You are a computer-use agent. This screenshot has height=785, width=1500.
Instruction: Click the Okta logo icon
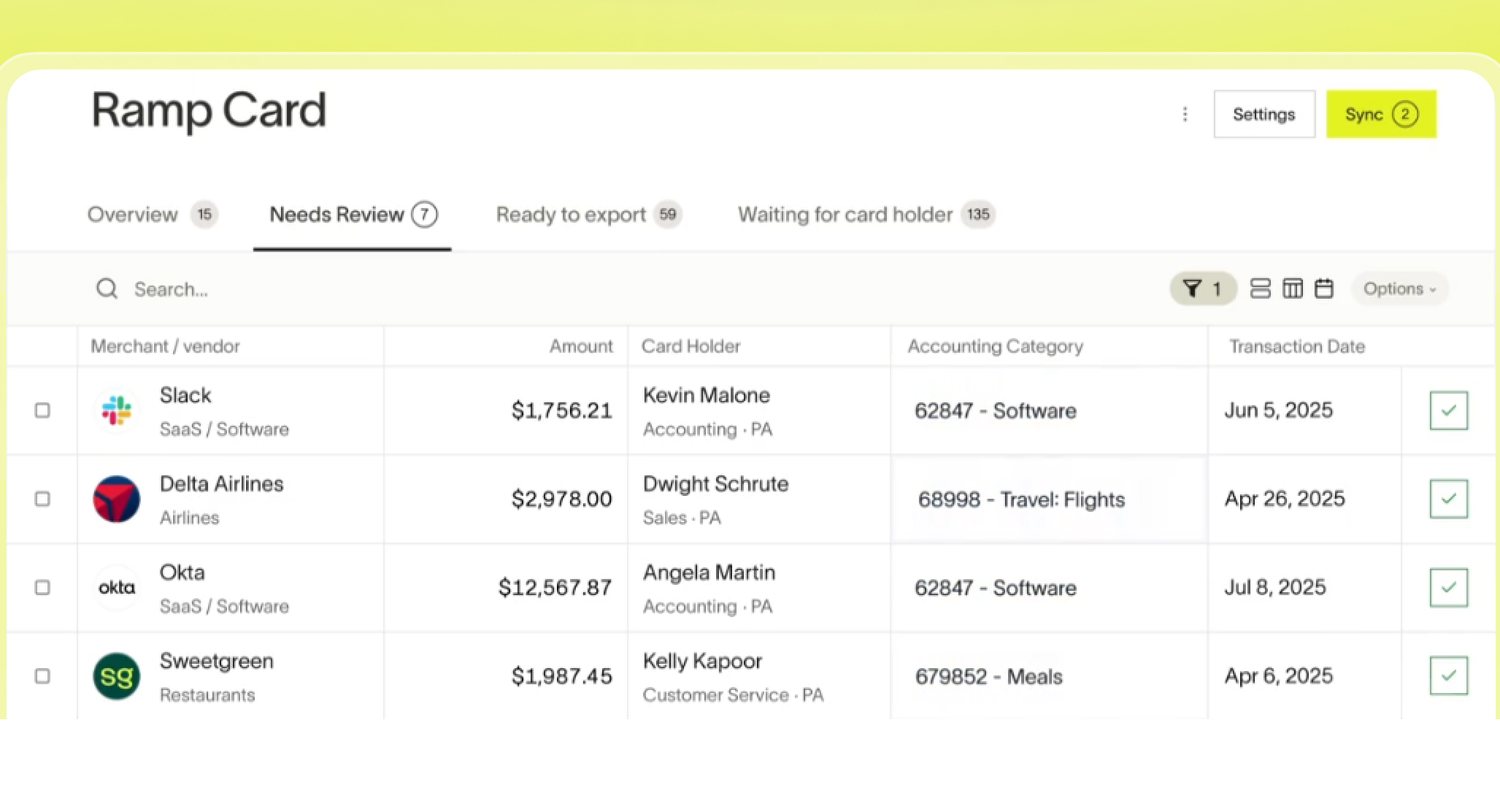(x=116, y=588)
